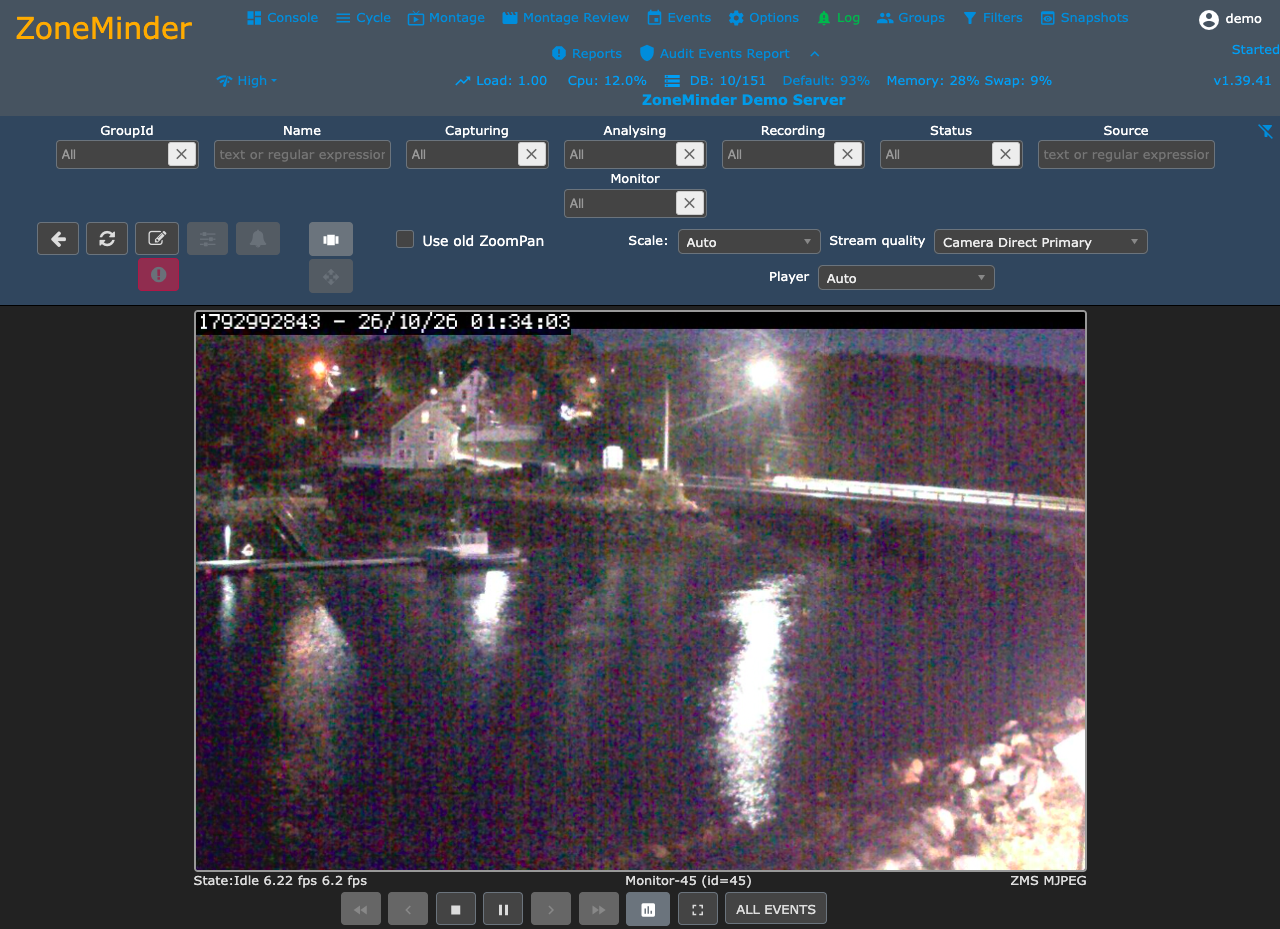The image size is (1280, 929).
Task: Go back using the left arrow button
Action: point(58,238)
